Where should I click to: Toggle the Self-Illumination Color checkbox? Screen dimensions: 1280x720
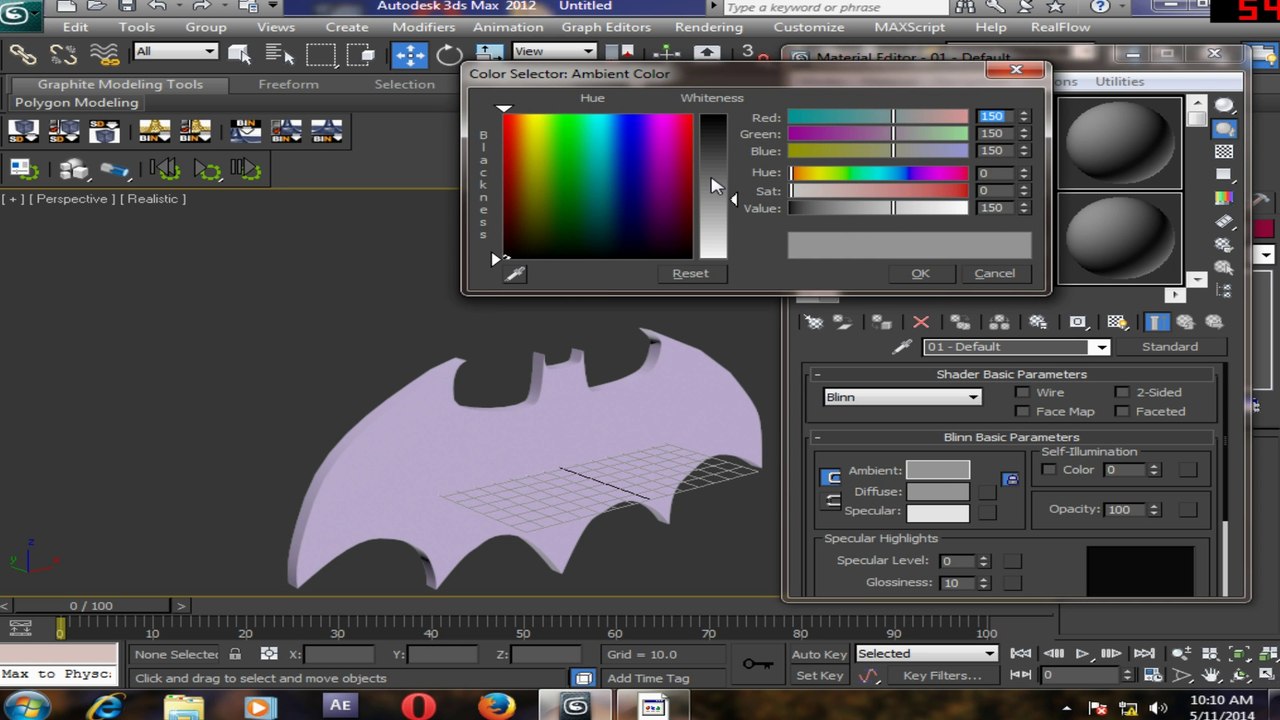pyautogui.click(x=1049, y=470)
